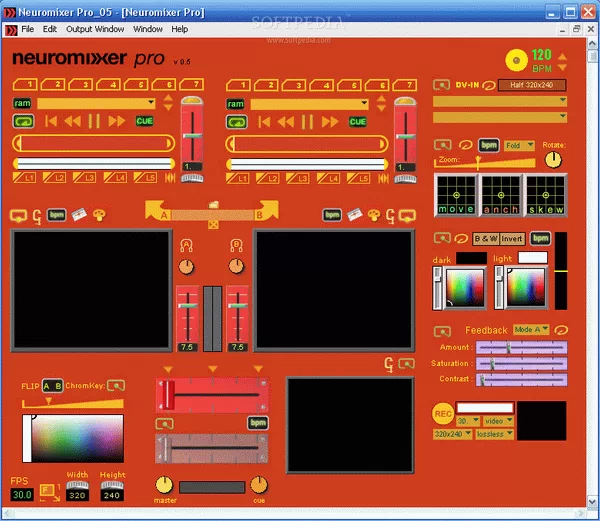600x521 pixels.
Task: Click the FLIP A B button
Action: (52, 386)
